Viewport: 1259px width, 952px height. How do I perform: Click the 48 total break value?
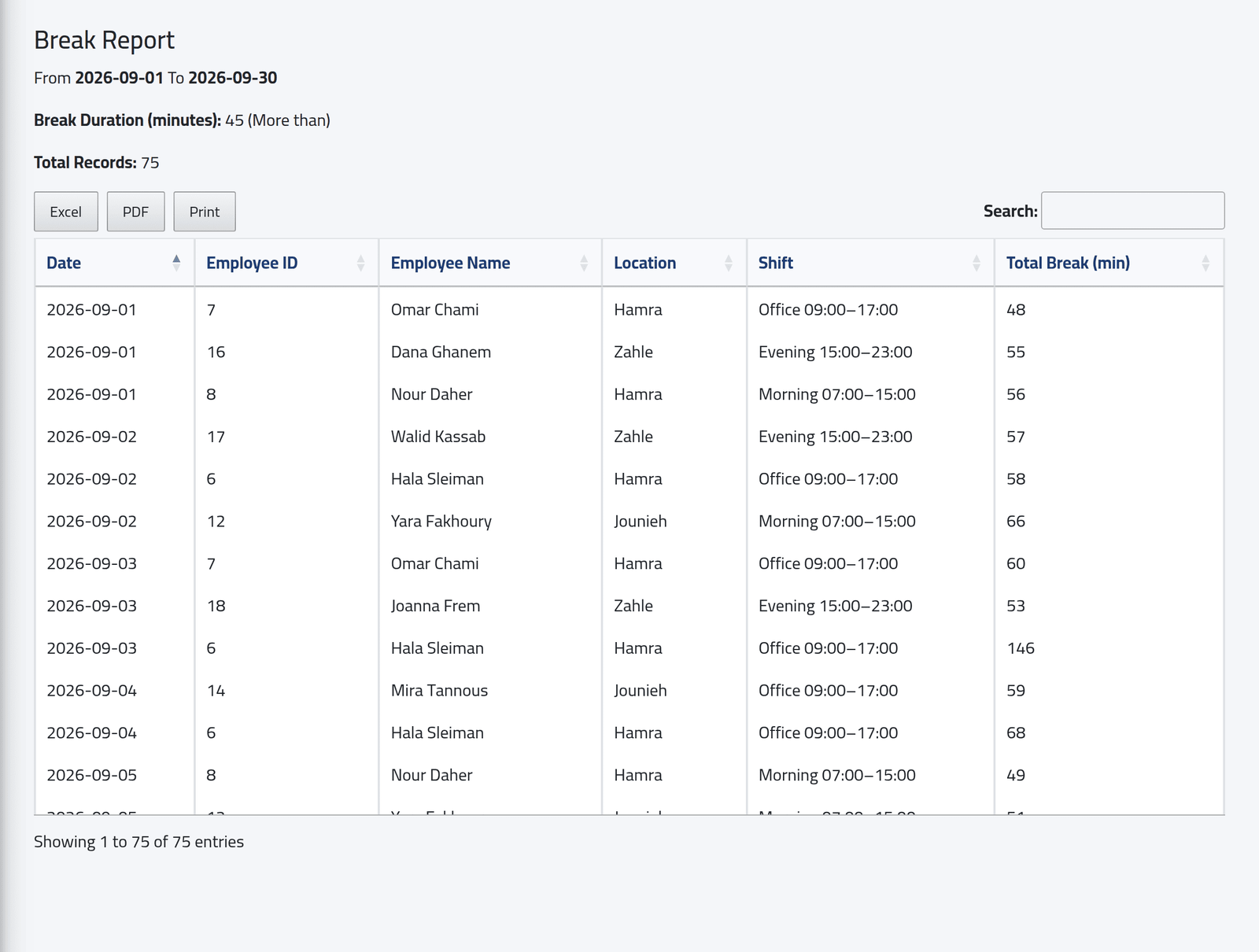pos(1016,310)
